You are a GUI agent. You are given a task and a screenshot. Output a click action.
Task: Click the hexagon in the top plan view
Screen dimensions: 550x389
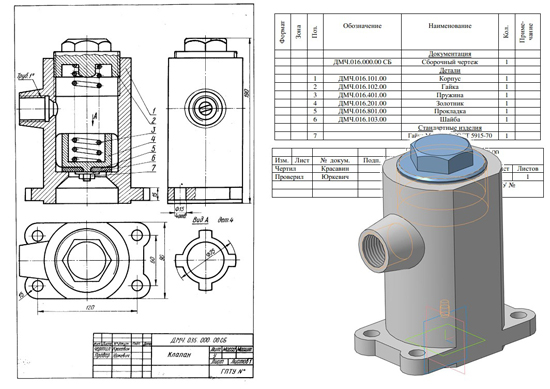click(87, 261)
